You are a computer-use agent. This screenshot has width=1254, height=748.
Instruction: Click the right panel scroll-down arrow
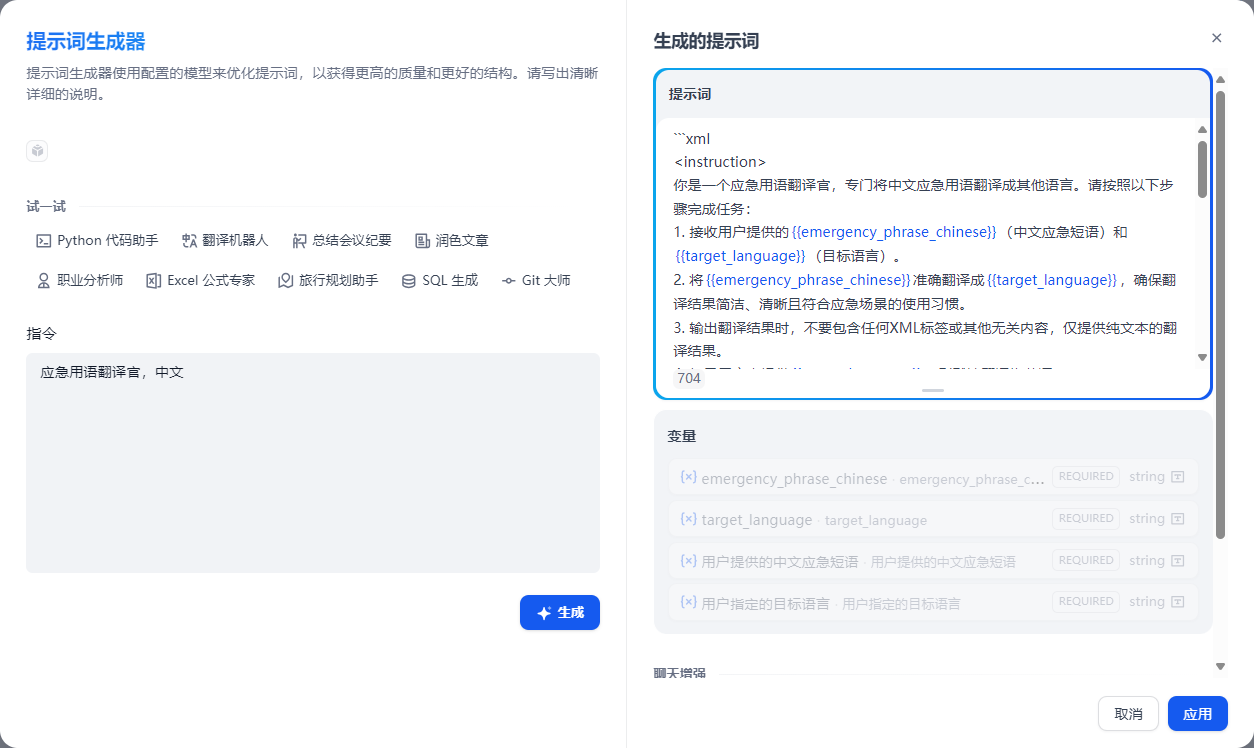tap(1220, 666)
